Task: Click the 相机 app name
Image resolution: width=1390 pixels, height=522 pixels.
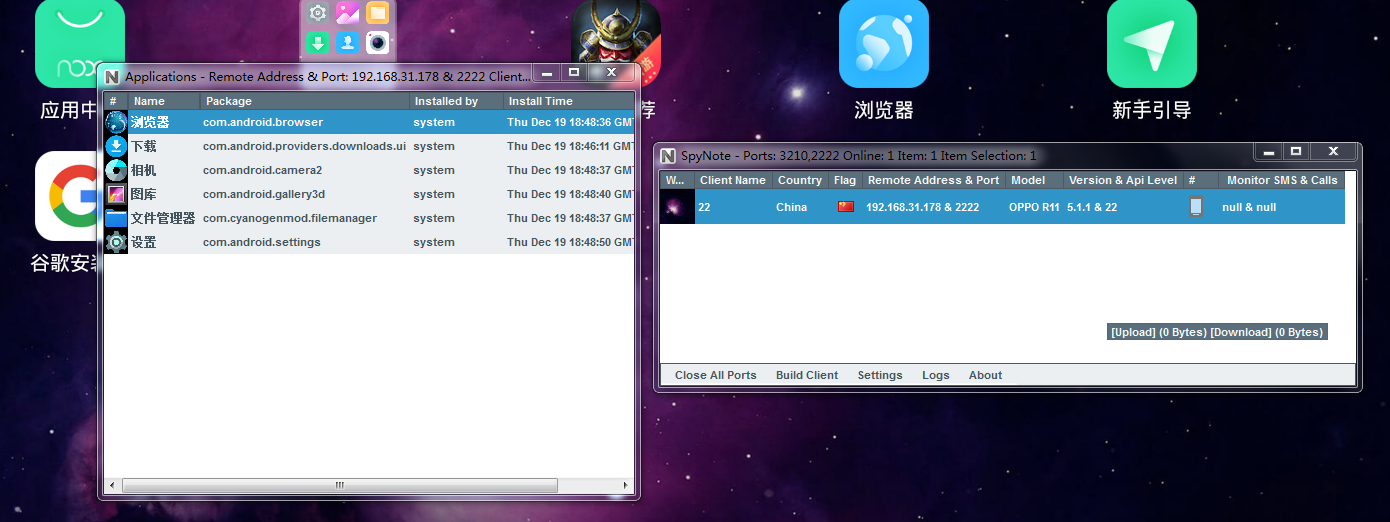Action: [144, 170]
